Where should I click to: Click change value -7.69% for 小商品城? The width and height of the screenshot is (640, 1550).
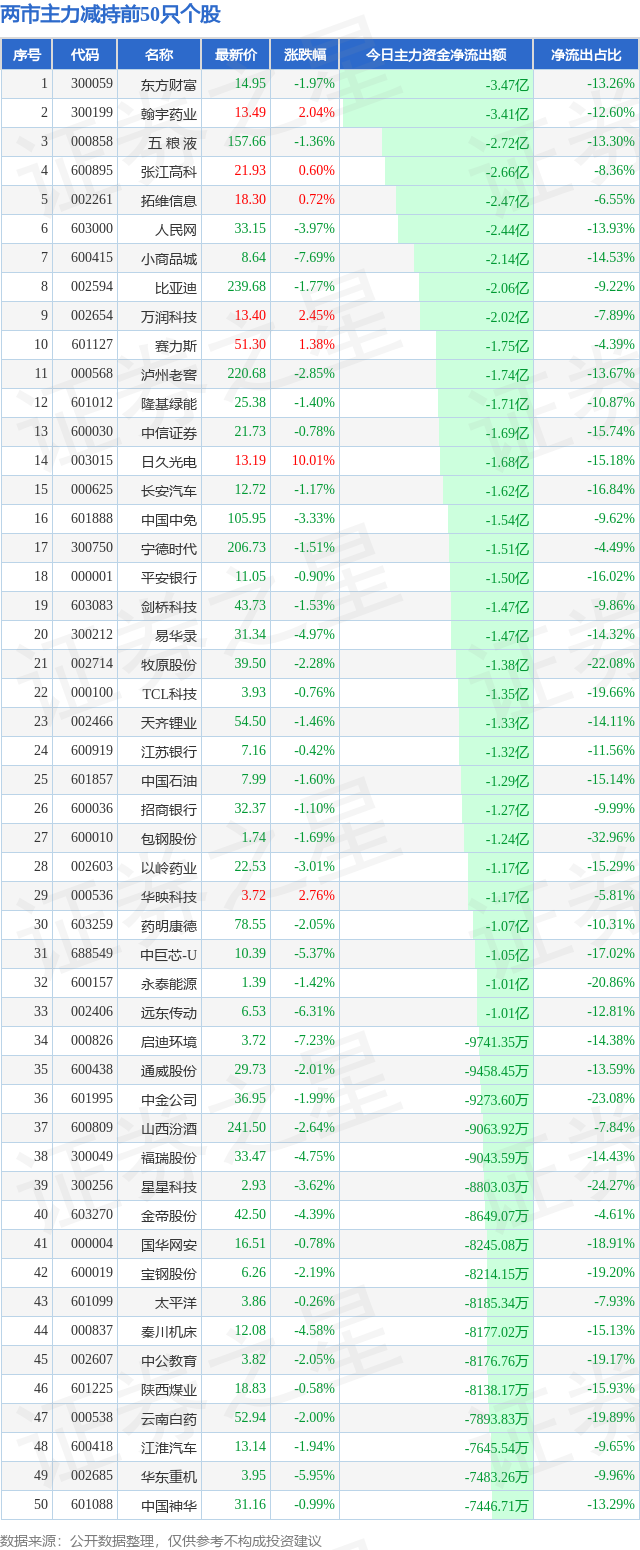pos(315,258)
